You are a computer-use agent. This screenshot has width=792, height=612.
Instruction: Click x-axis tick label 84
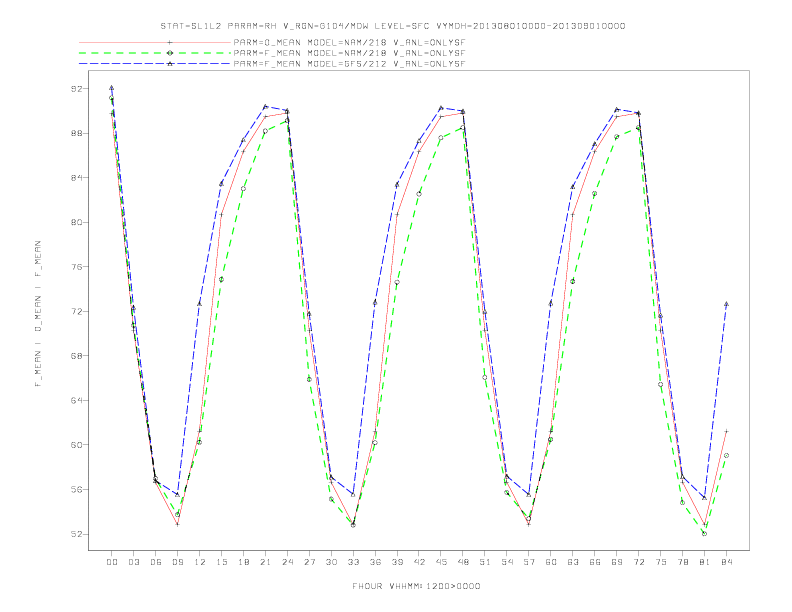pyautogui.click(x=726, y=562)
